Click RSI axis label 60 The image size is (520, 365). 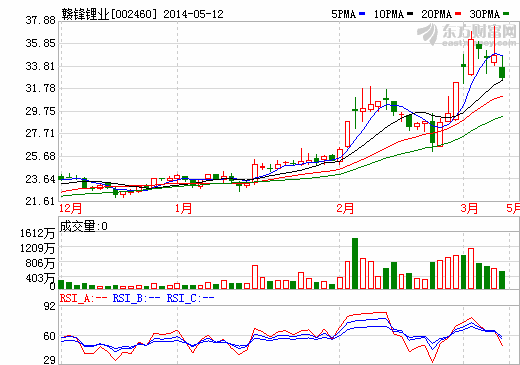[x=50, y=336]
